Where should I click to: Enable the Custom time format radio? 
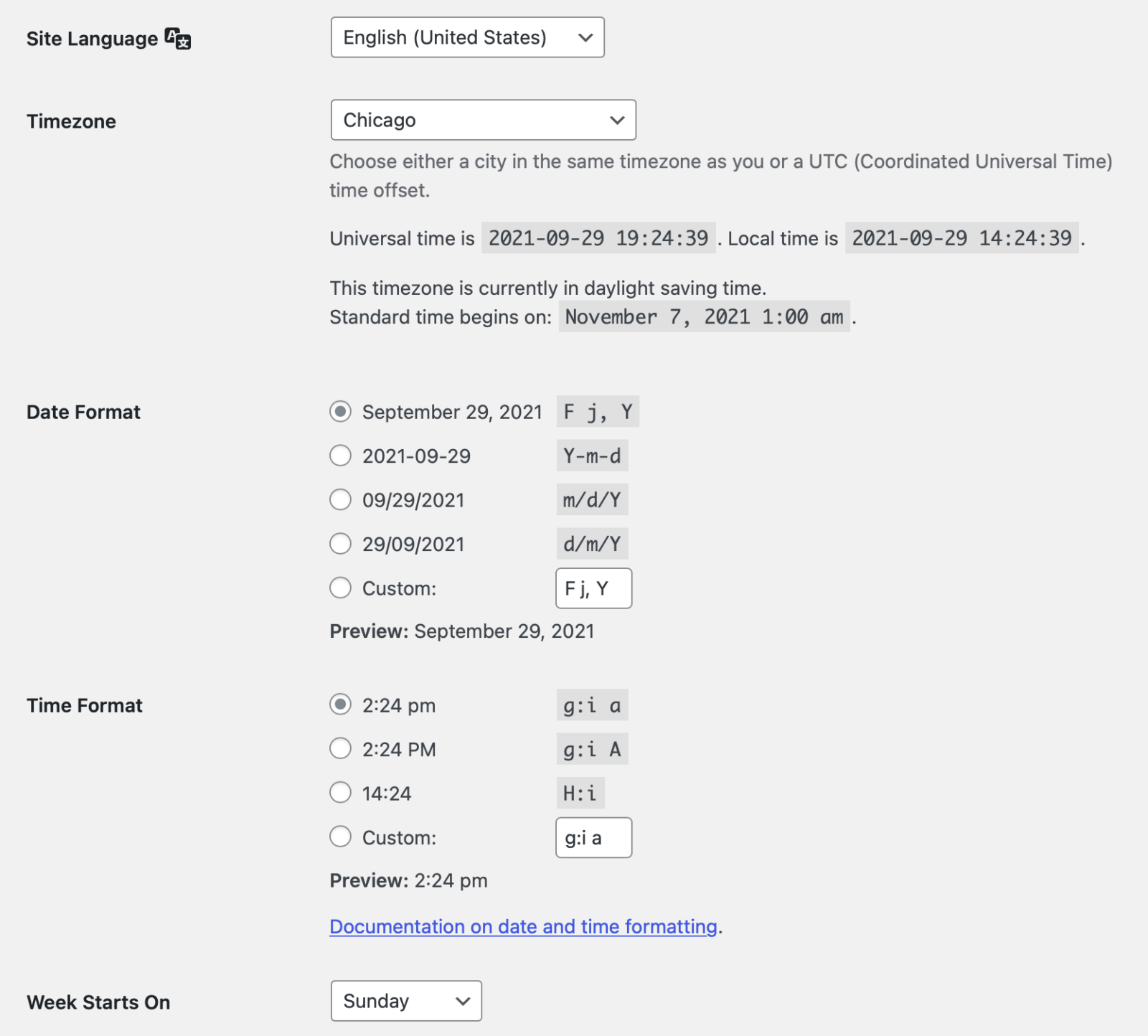click(340, 837)
